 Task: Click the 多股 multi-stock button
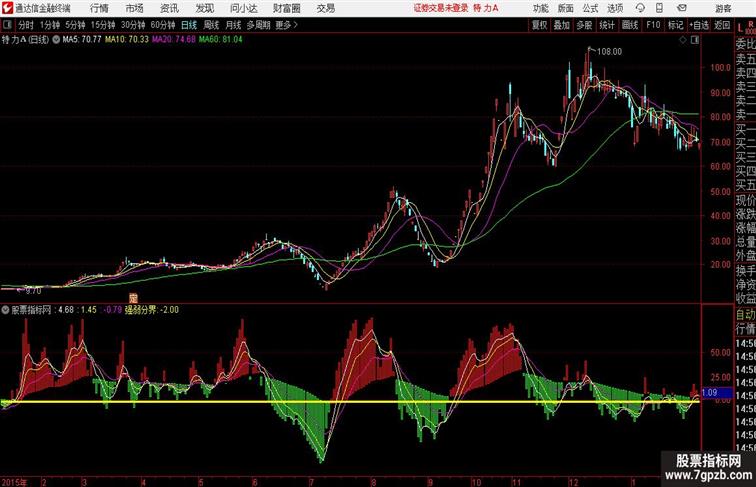[584, 25]
